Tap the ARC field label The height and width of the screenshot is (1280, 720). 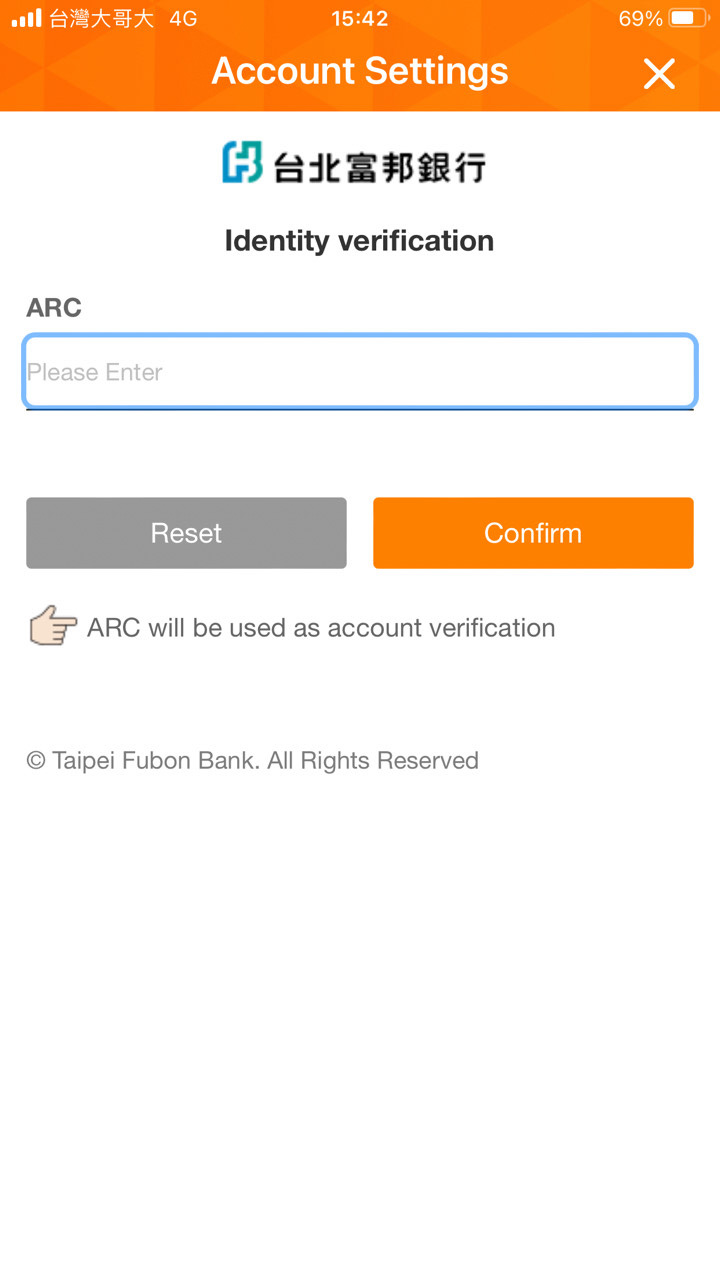(54, 308)
